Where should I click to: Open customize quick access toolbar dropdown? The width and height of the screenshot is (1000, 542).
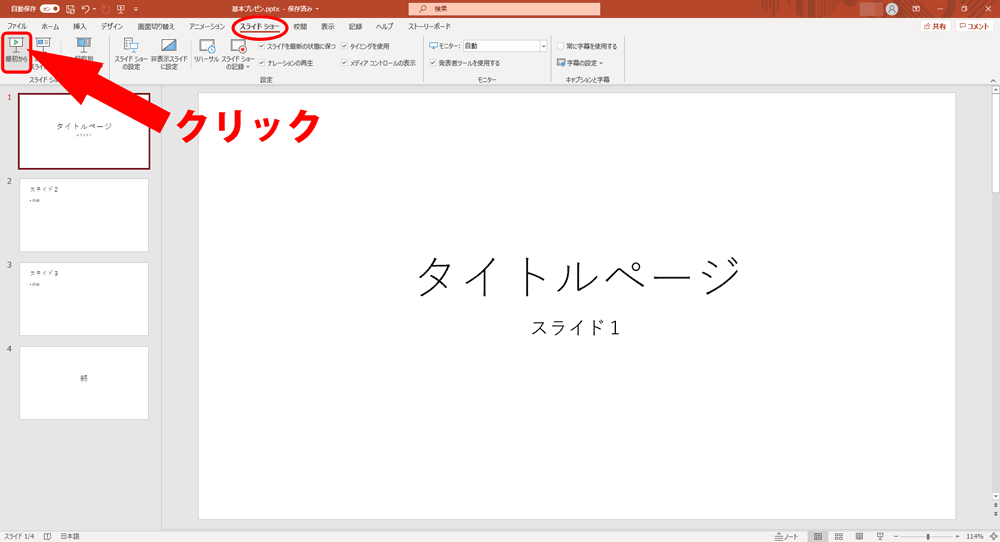[136, 9]
